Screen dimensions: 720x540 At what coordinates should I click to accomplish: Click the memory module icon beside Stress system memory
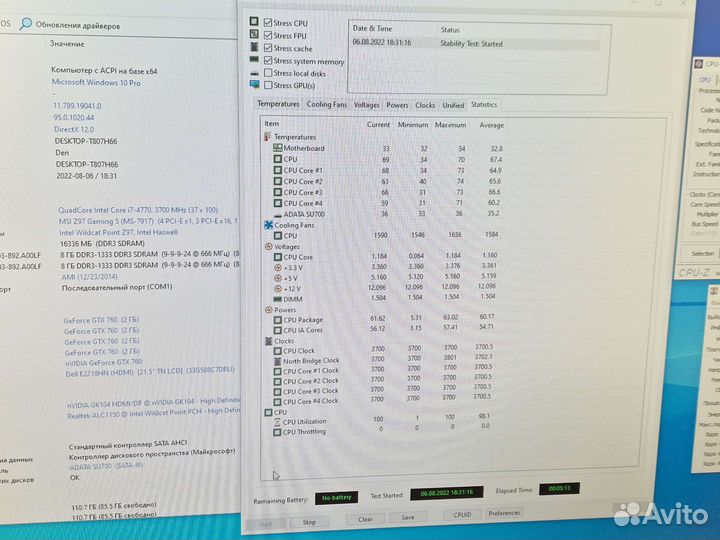254,59
